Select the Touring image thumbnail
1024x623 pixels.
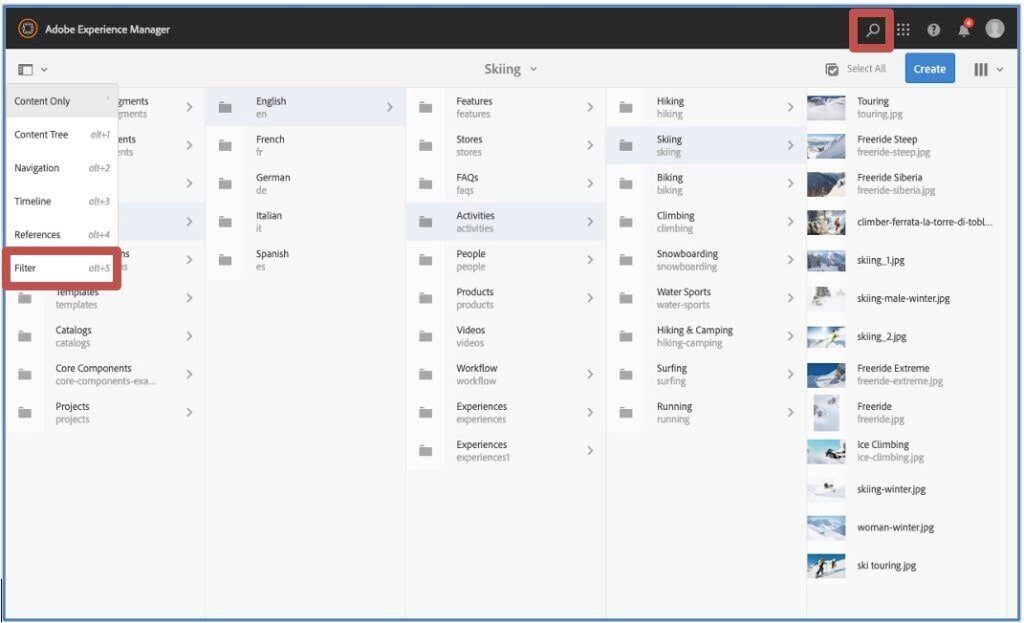tap(826, 107)
